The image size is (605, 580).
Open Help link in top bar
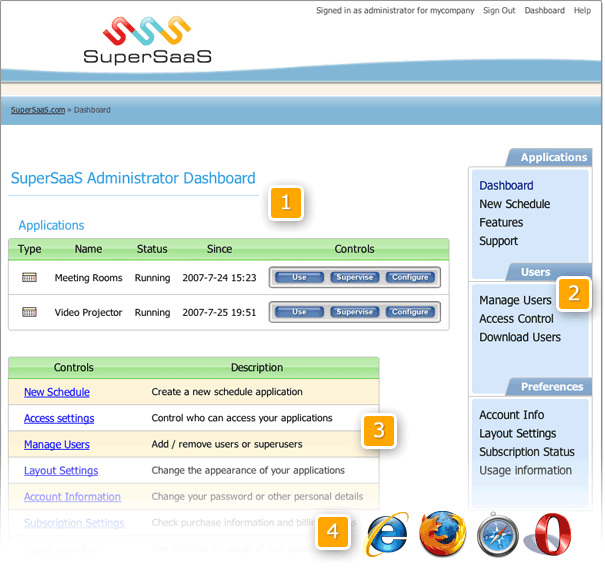pyautogui.click(x=582, y=10)
